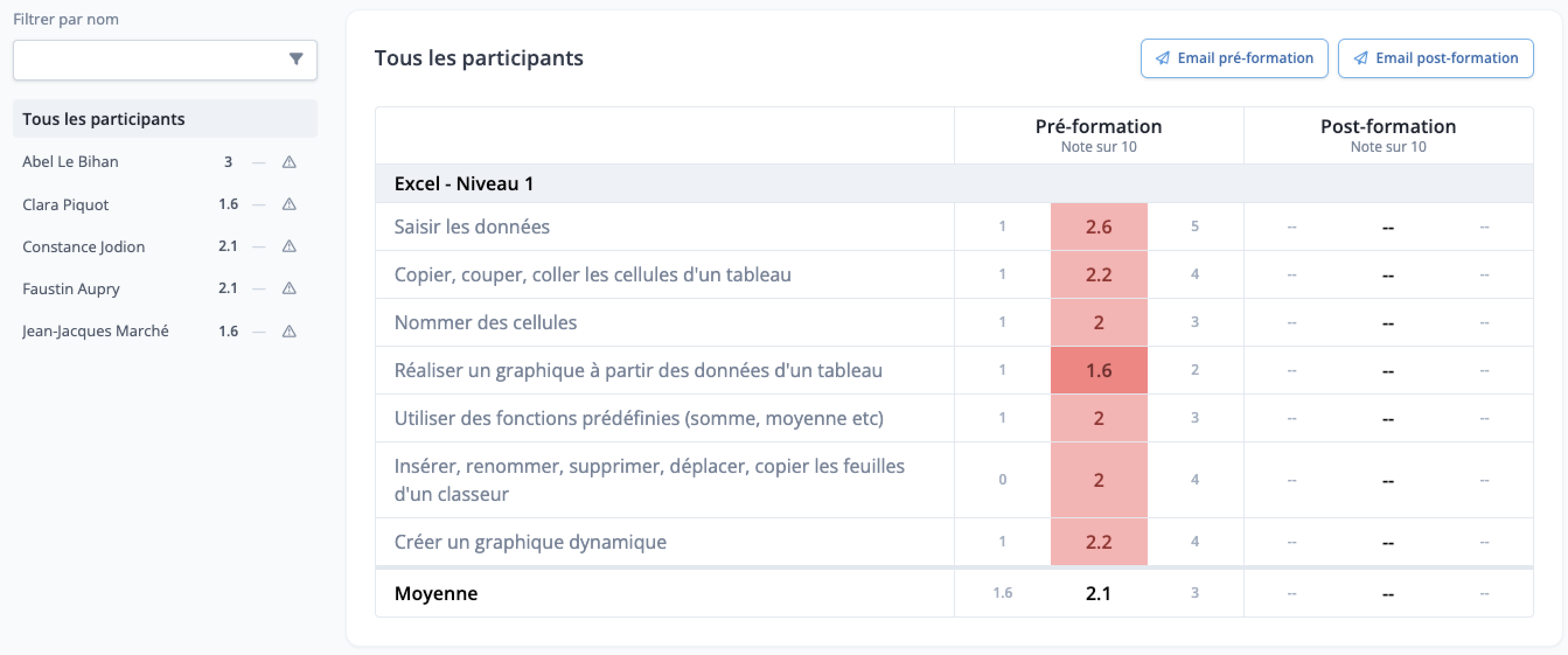This screenshot has width=1568, height=655.
Task: Click the dark red 1.6 score cell
Action: (1099, 370)
